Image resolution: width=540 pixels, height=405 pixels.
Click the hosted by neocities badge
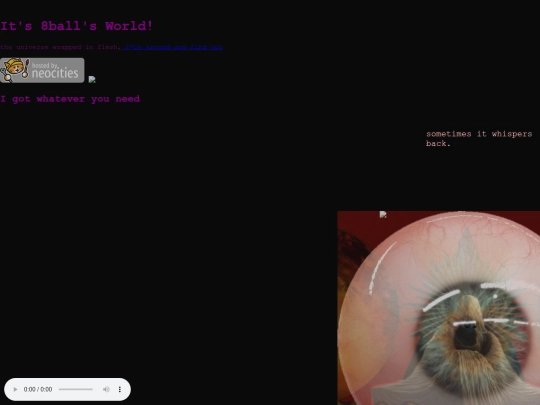click(x=42, y=70)
